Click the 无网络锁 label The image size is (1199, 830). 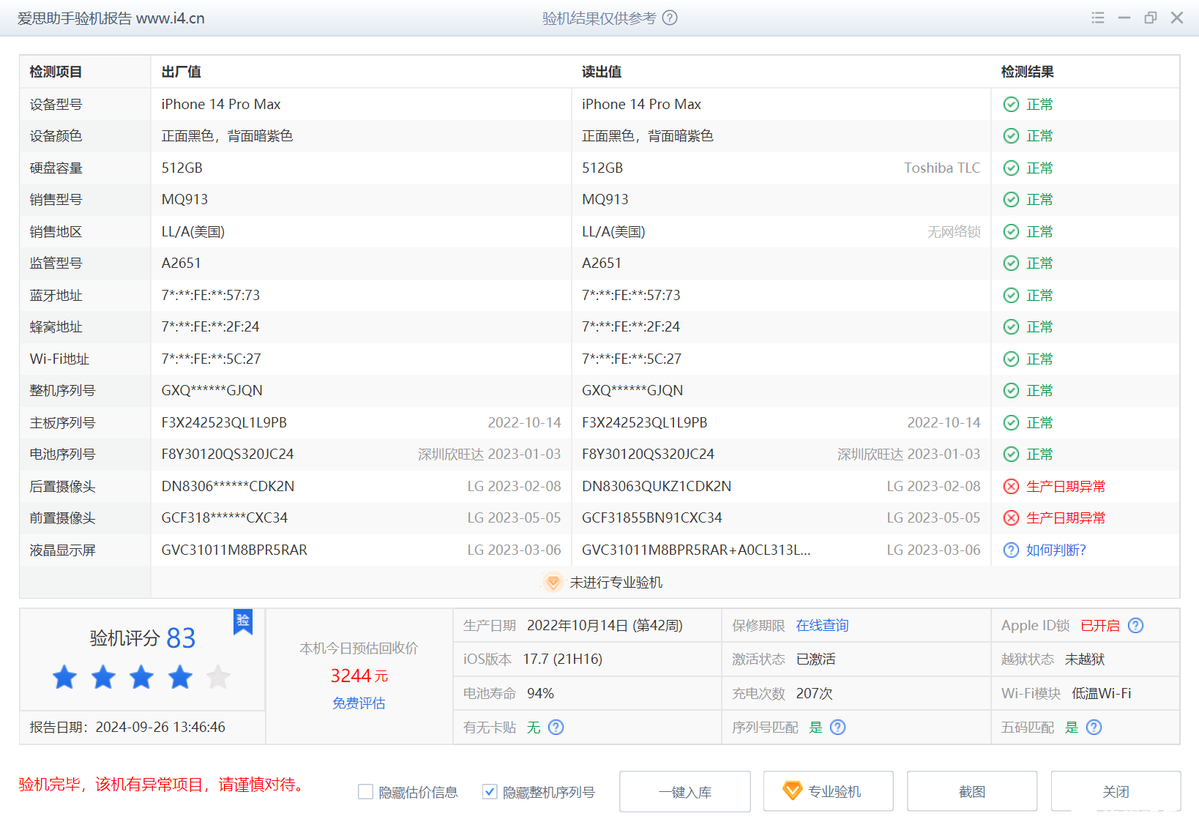coord(954,232)
